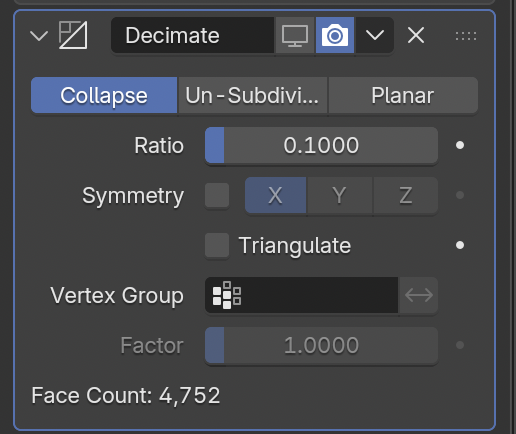Viewport: 516px width, 434px height.
Task: Switch to Planar decimate mode
Action: pos(403,95)
